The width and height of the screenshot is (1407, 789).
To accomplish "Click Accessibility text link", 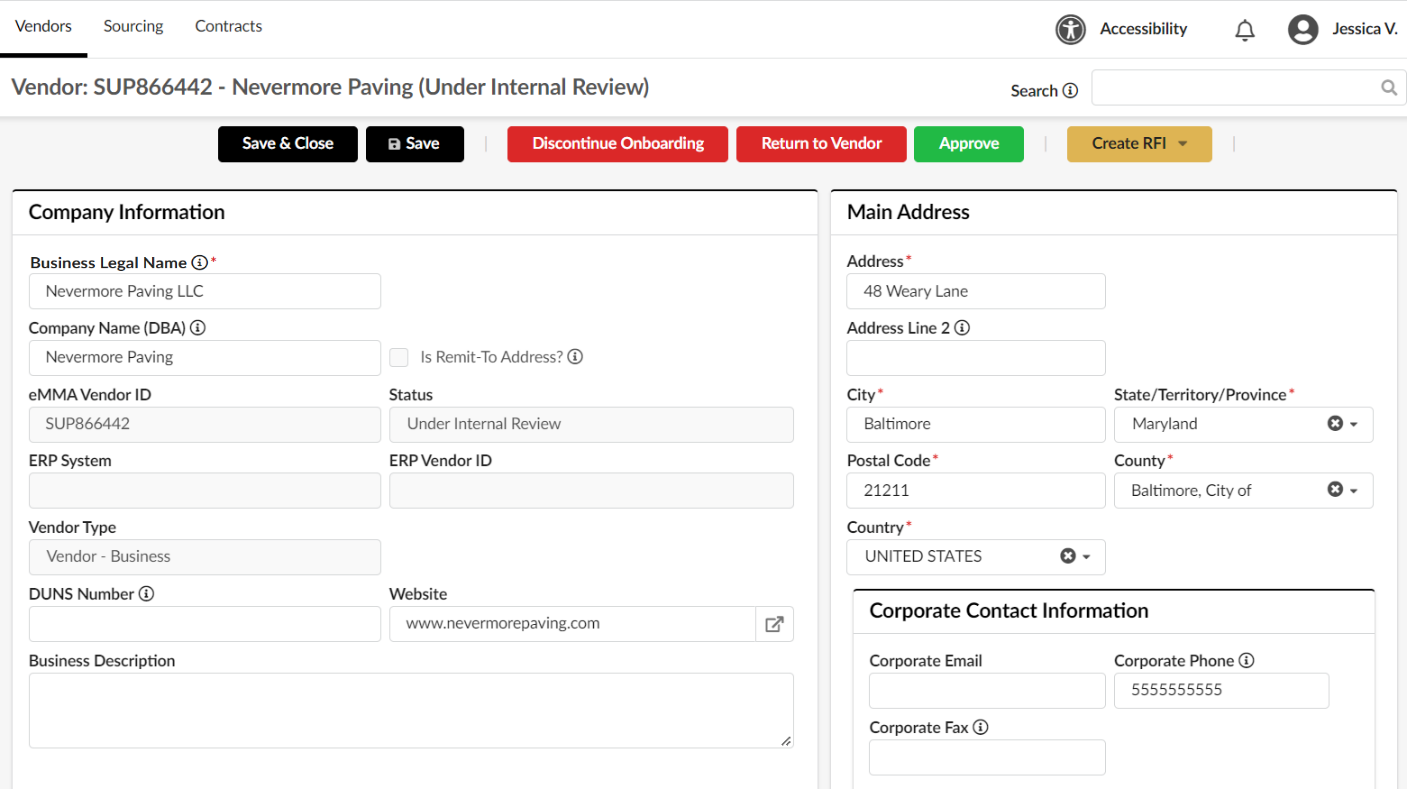I will click(1143, 29).
